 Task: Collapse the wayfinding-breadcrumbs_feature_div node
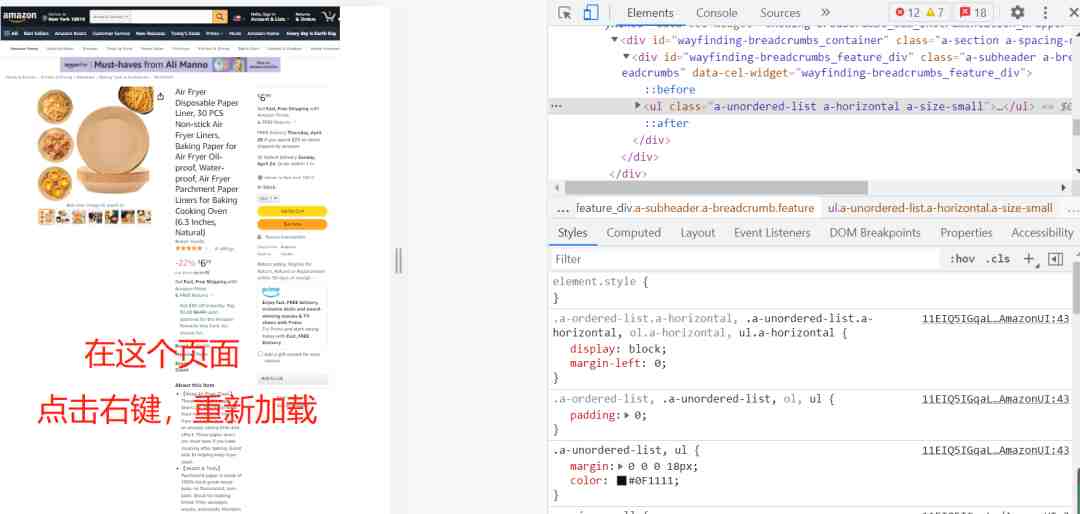coord(627,56)
